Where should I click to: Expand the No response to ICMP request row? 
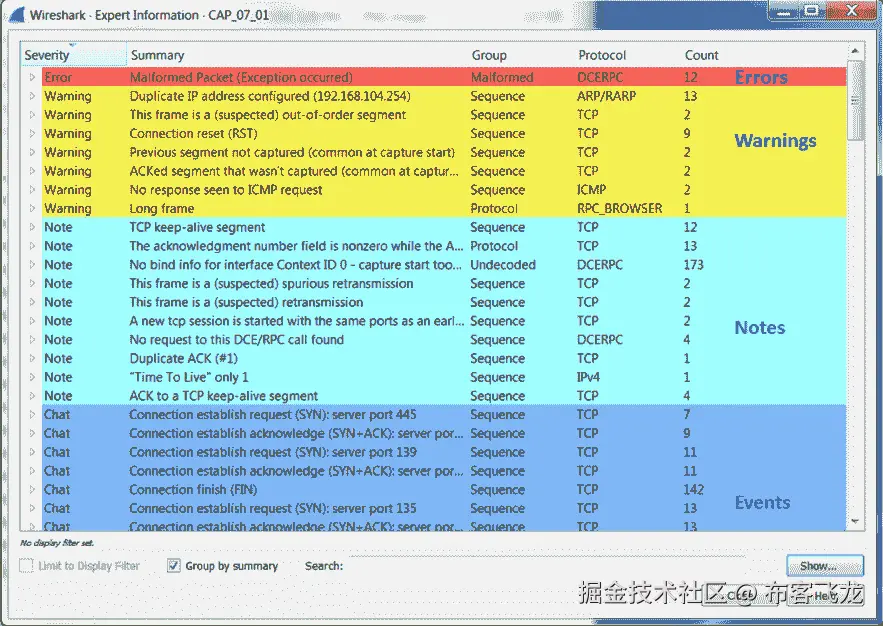(32, 190)
